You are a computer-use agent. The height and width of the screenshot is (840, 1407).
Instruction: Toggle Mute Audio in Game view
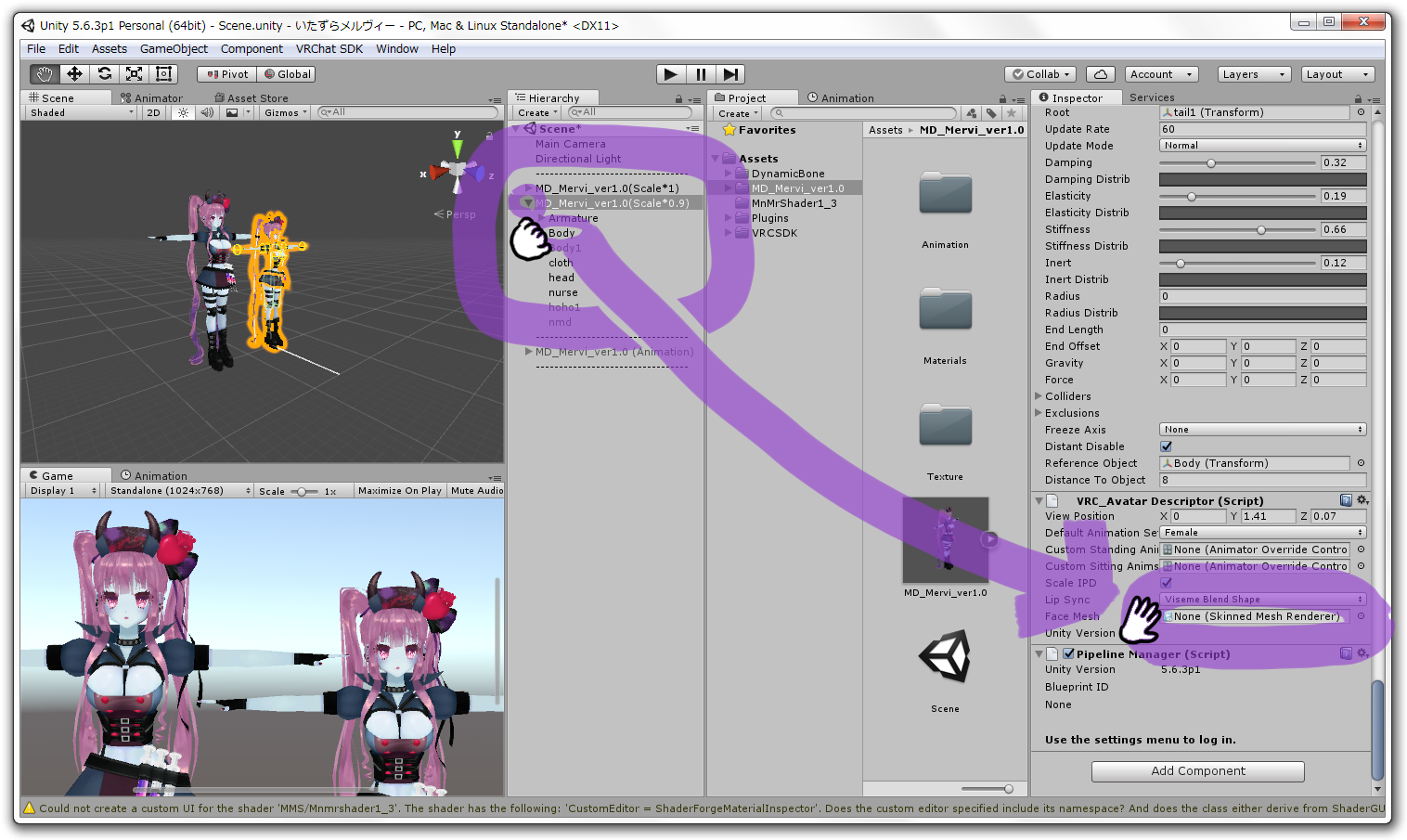pos(477,491)
